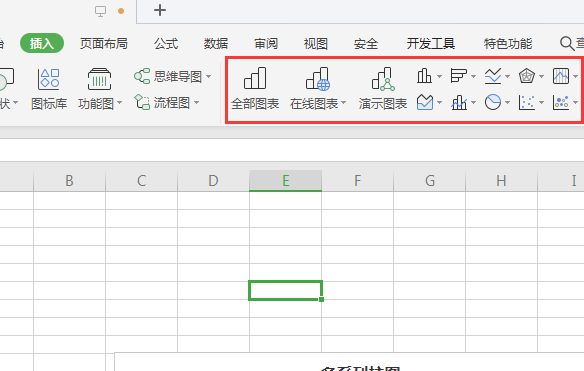Expand the bar chart dropdown arrow
The image size is (584, 371).
[473, 76]
